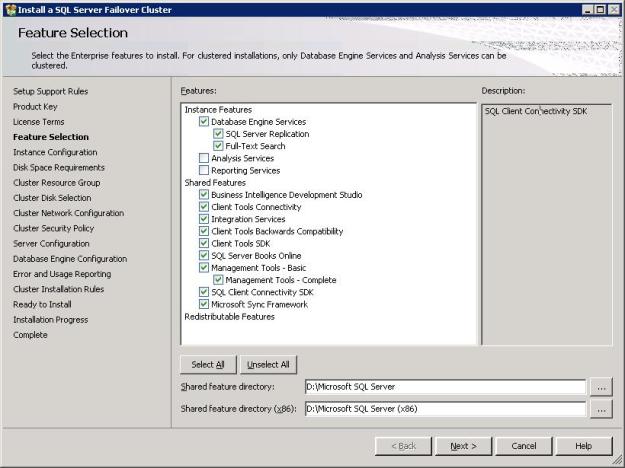Enable the Reporting Services checkbox
Image resolution: width=625 pixels, height=468 pixels.
[204, 170]
